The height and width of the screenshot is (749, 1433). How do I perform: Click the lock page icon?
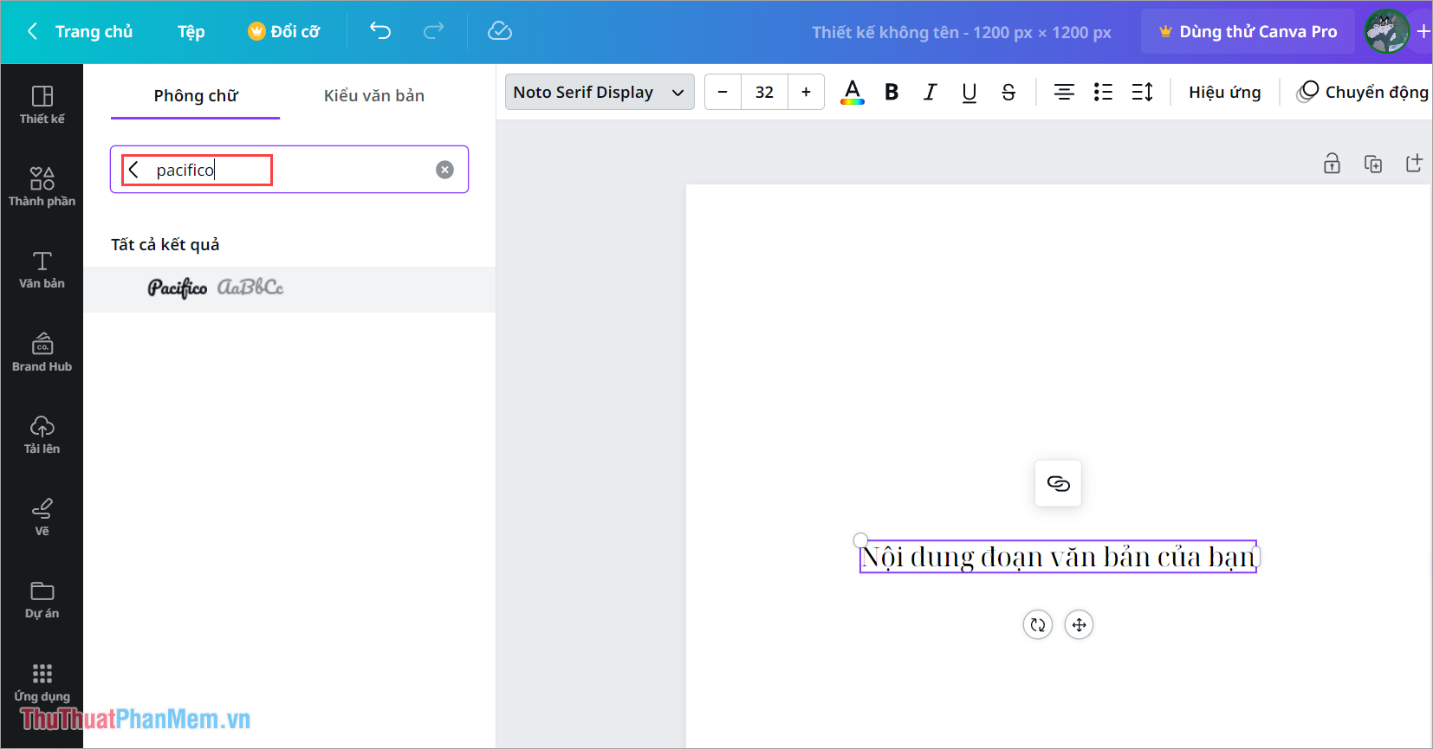point(1332,164)
